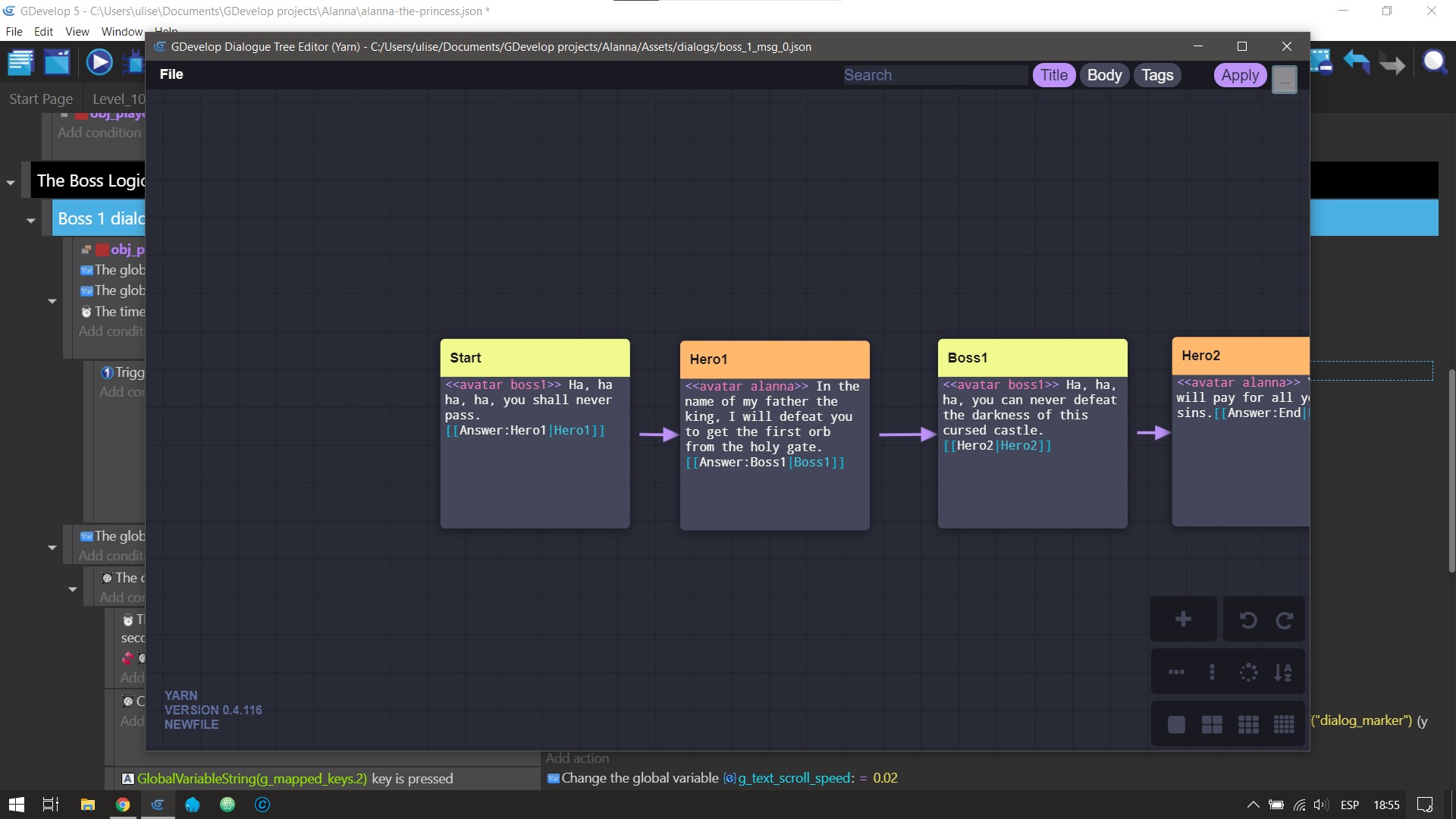Open File Explorer from taskbar
Image resolution: width=1456 pixels, height=819 pixels.
point(87,805)
